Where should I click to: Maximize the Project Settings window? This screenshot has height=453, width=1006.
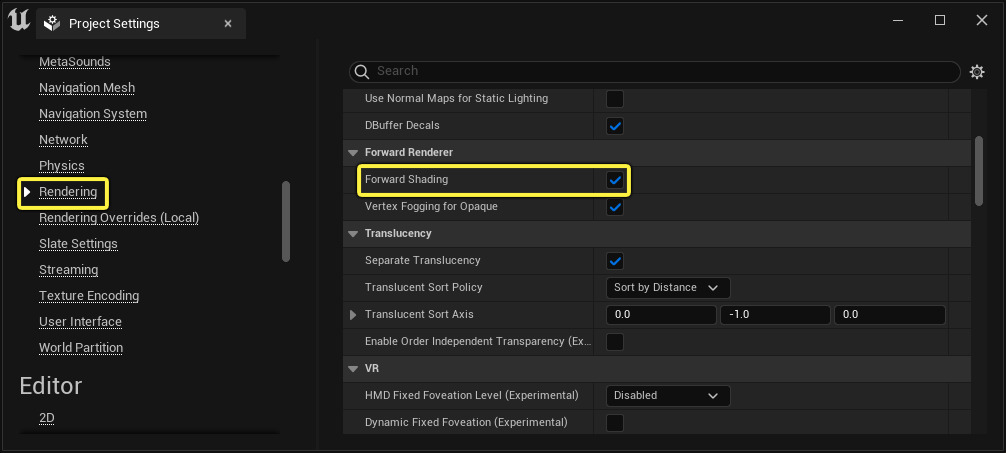[x=940, y=20]
